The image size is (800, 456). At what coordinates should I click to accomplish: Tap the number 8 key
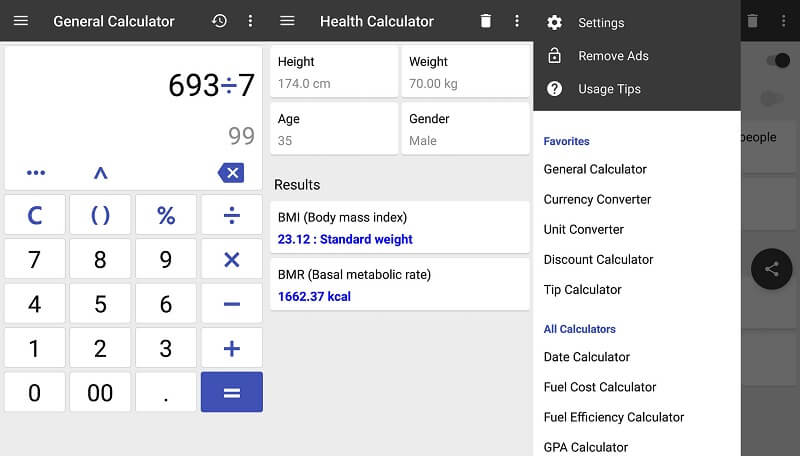pos(100,260)
